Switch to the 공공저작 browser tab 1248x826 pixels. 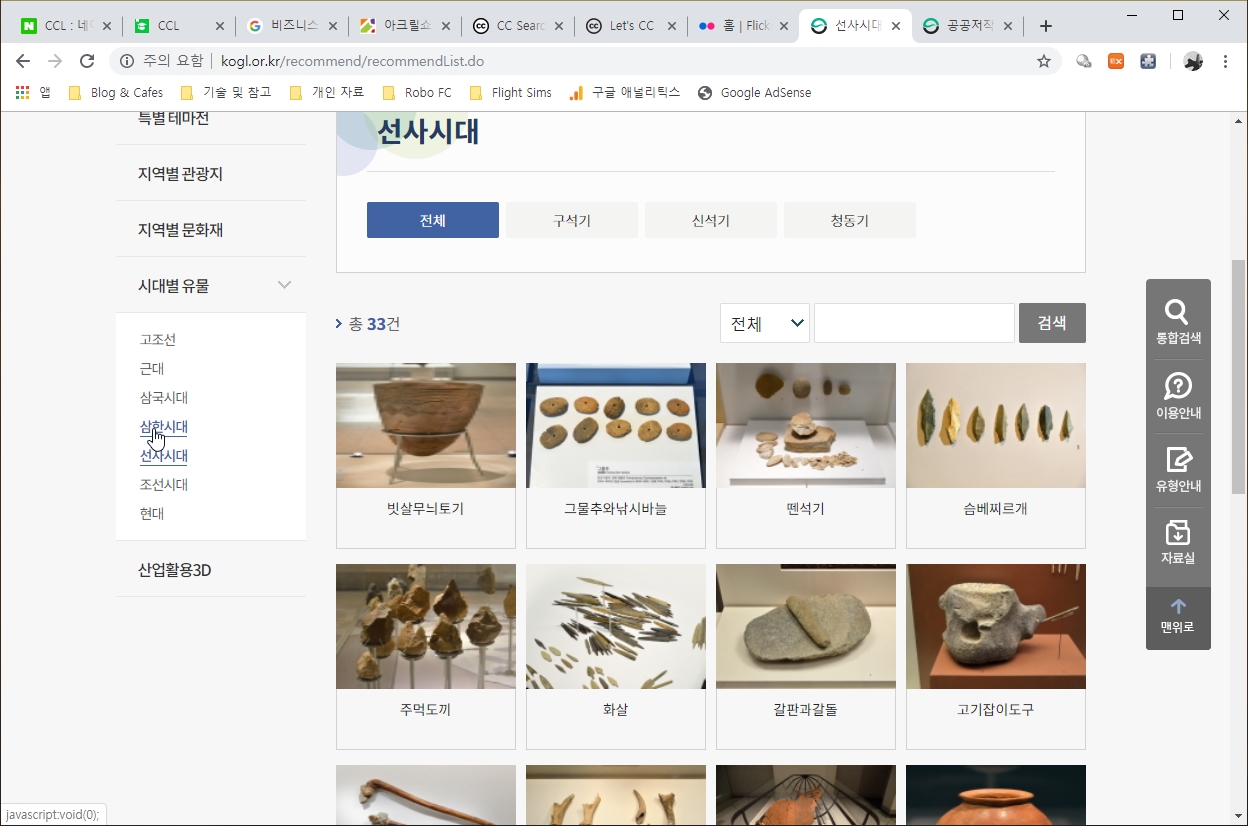coord(968,26)
